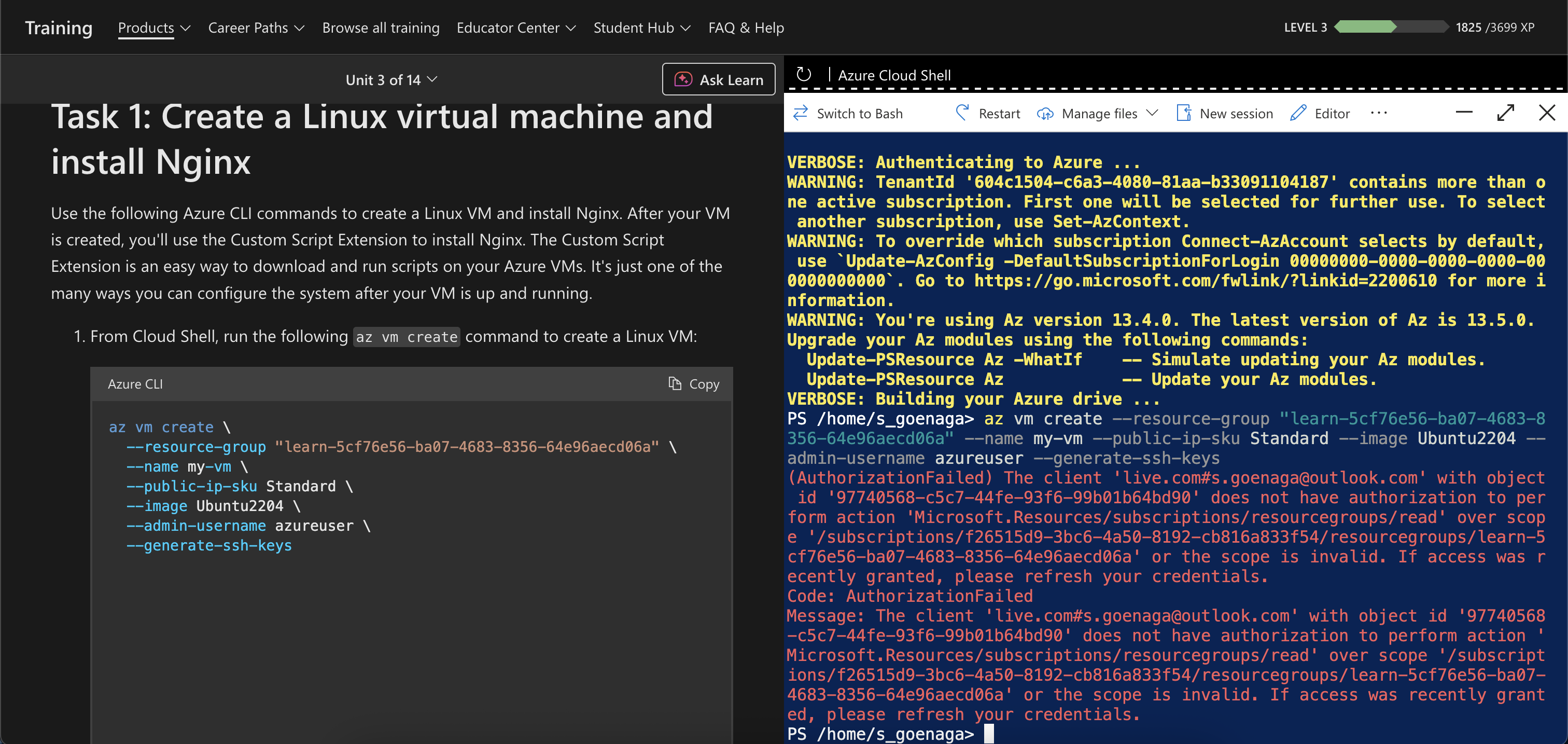1568x744 pixels.
Task: Click the Cloud Shell refresh icon
Action: (804, 74)
